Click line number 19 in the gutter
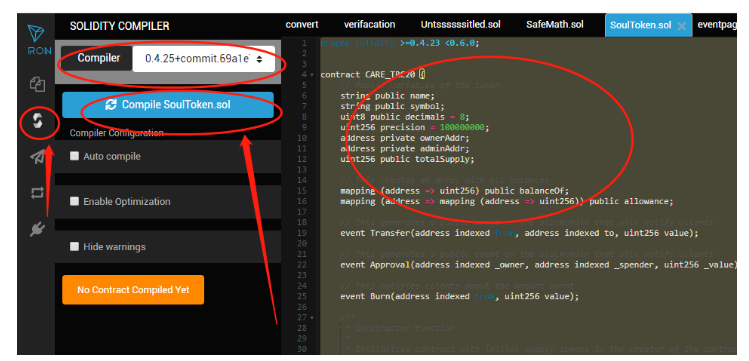The width and height of the screenshot is (749, 361). point(302,233)
